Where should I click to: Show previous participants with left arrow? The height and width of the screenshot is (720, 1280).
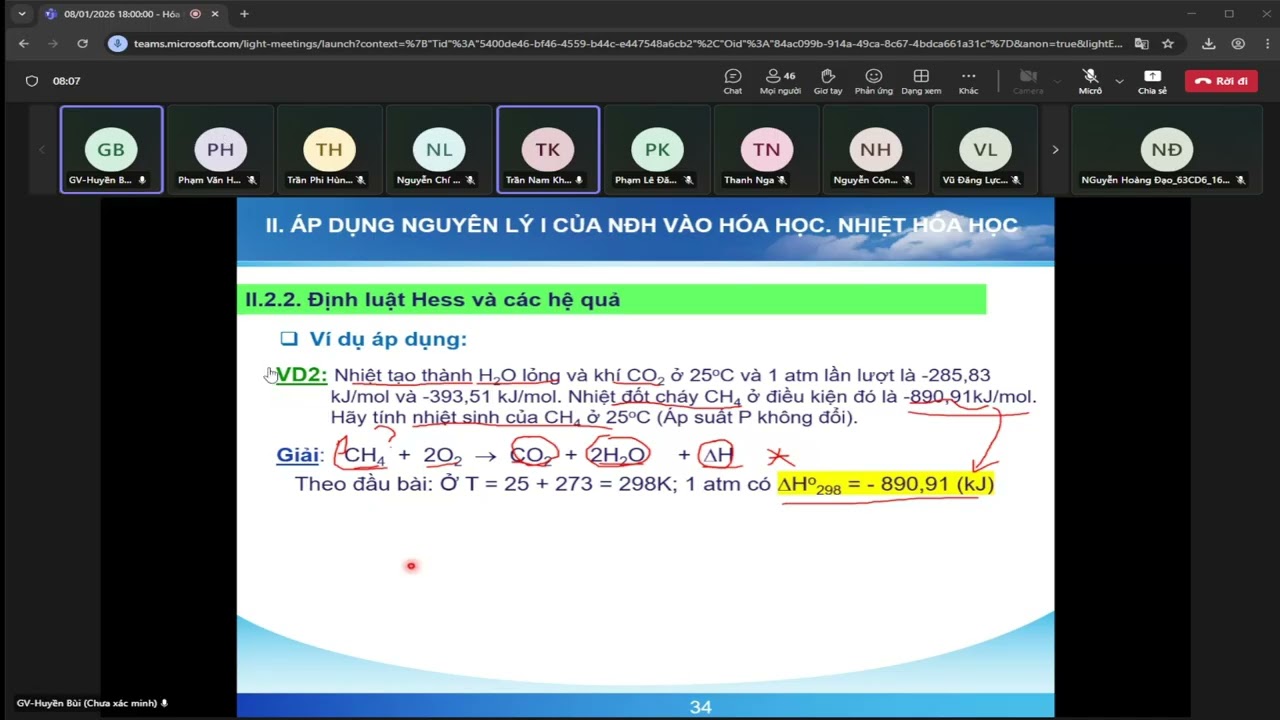click(42, 149)
